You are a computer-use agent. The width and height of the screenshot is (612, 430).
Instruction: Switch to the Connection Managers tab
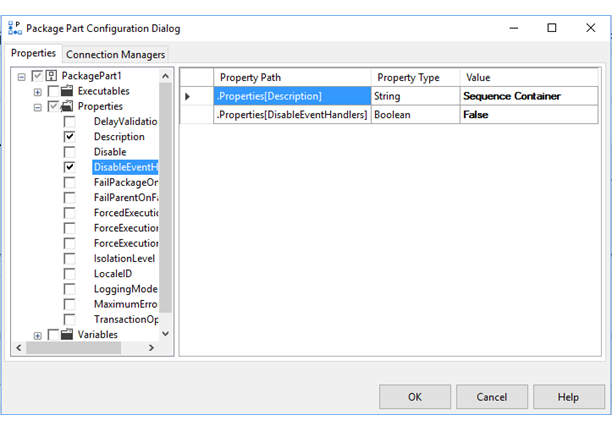coord(115,54)
